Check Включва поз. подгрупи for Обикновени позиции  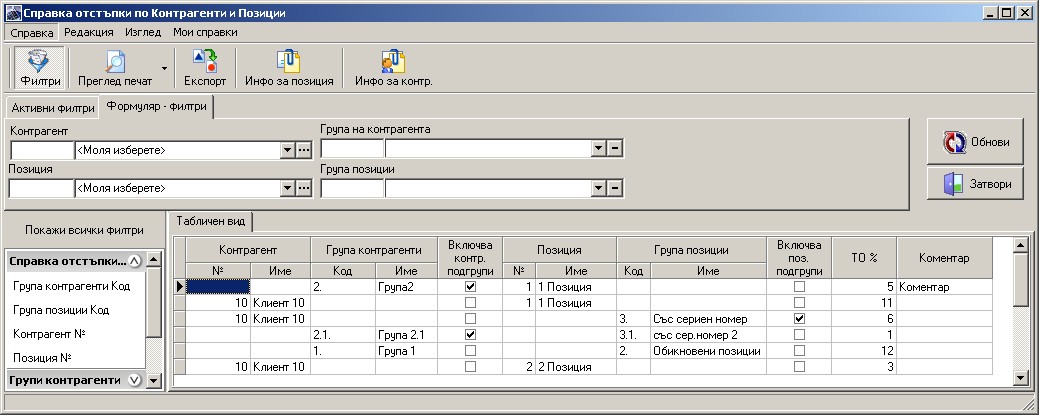800,351
